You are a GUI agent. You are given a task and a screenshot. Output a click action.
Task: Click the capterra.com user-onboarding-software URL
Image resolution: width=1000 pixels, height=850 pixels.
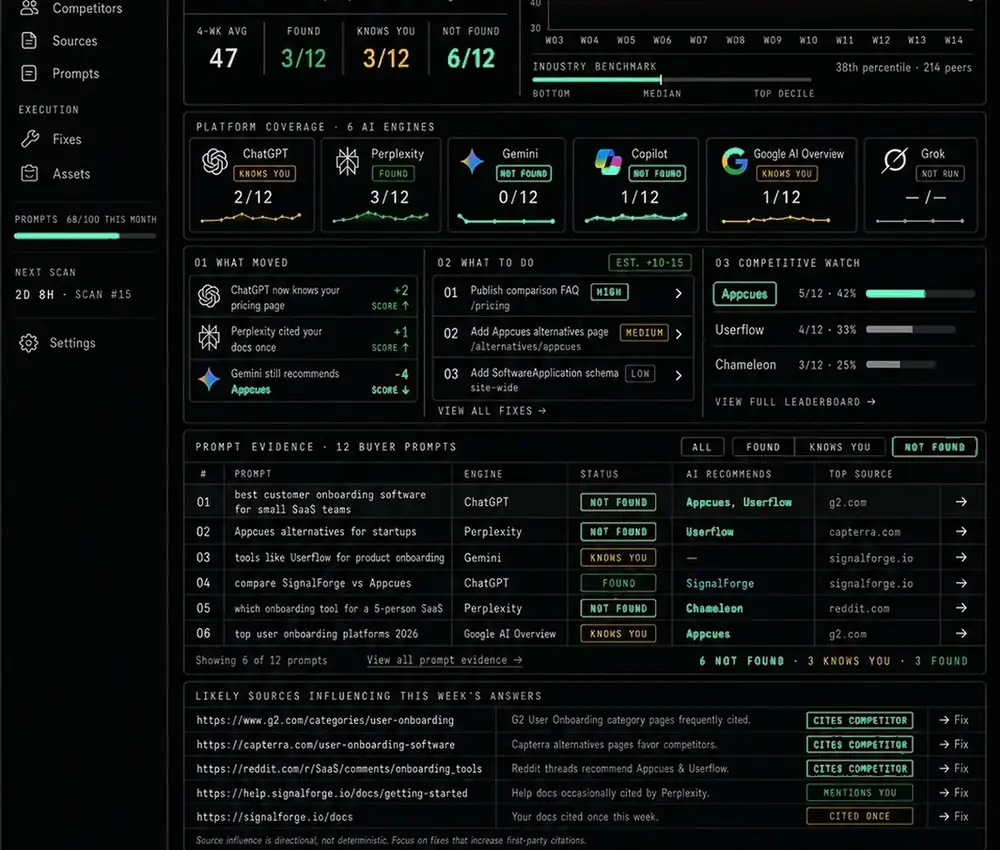325,744
